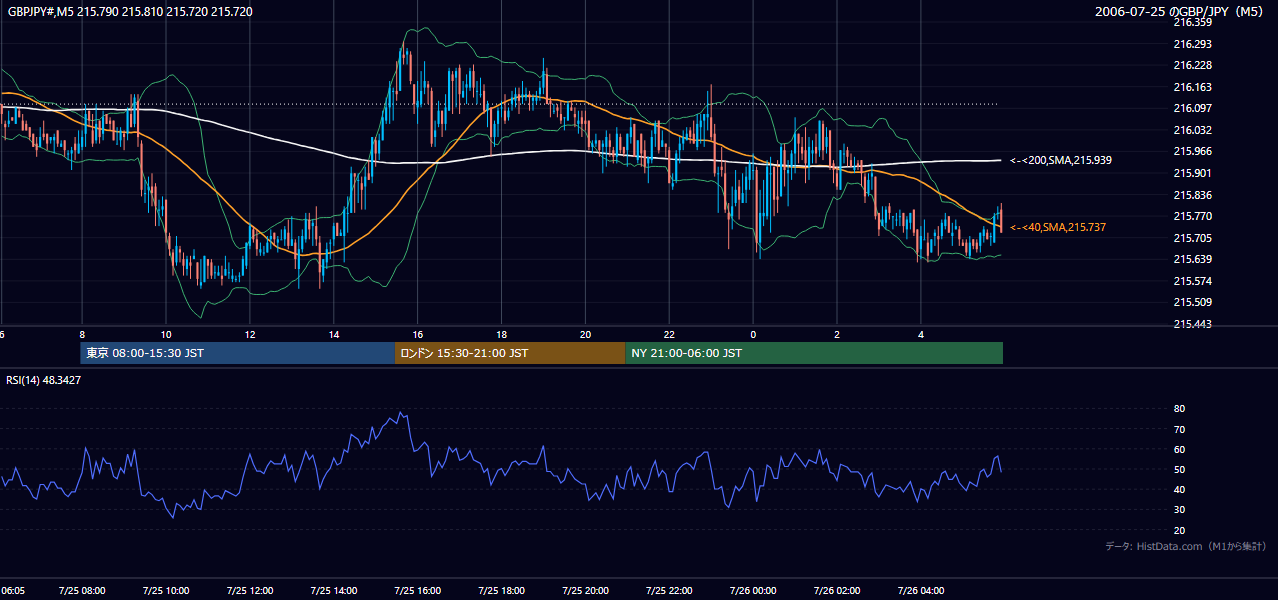The image size is (1278, 600).
Task: Click price axis value 215.509
Action: pos(1192,302)
